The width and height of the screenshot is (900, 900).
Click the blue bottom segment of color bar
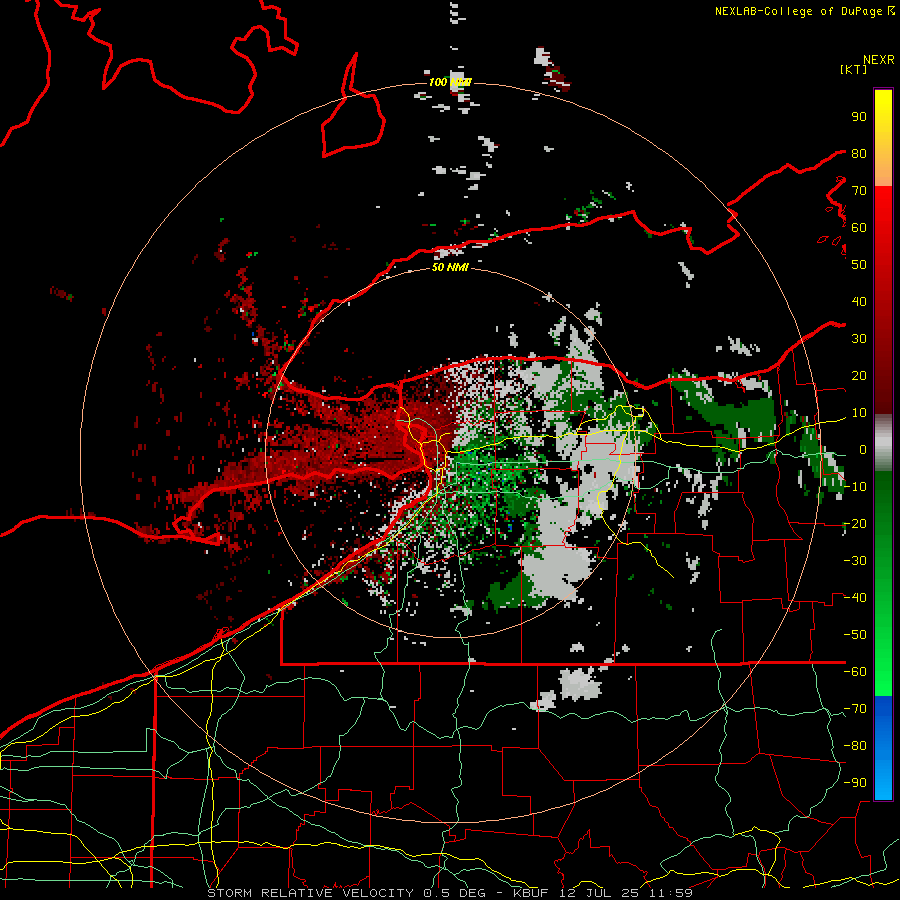(x=883, y=748)
